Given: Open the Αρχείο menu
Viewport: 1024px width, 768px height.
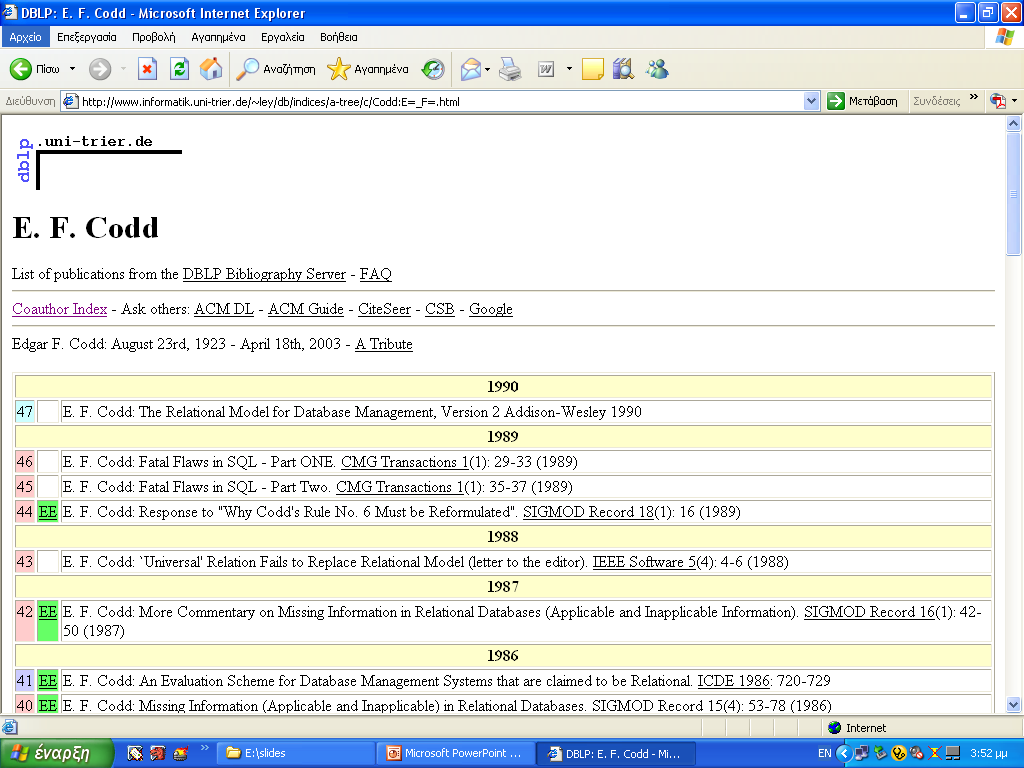Looking at the screenshot, I should (25, 37).
